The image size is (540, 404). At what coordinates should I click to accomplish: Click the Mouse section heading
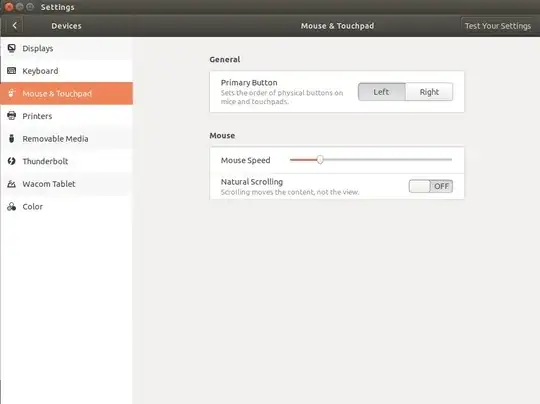coord(222,135)
